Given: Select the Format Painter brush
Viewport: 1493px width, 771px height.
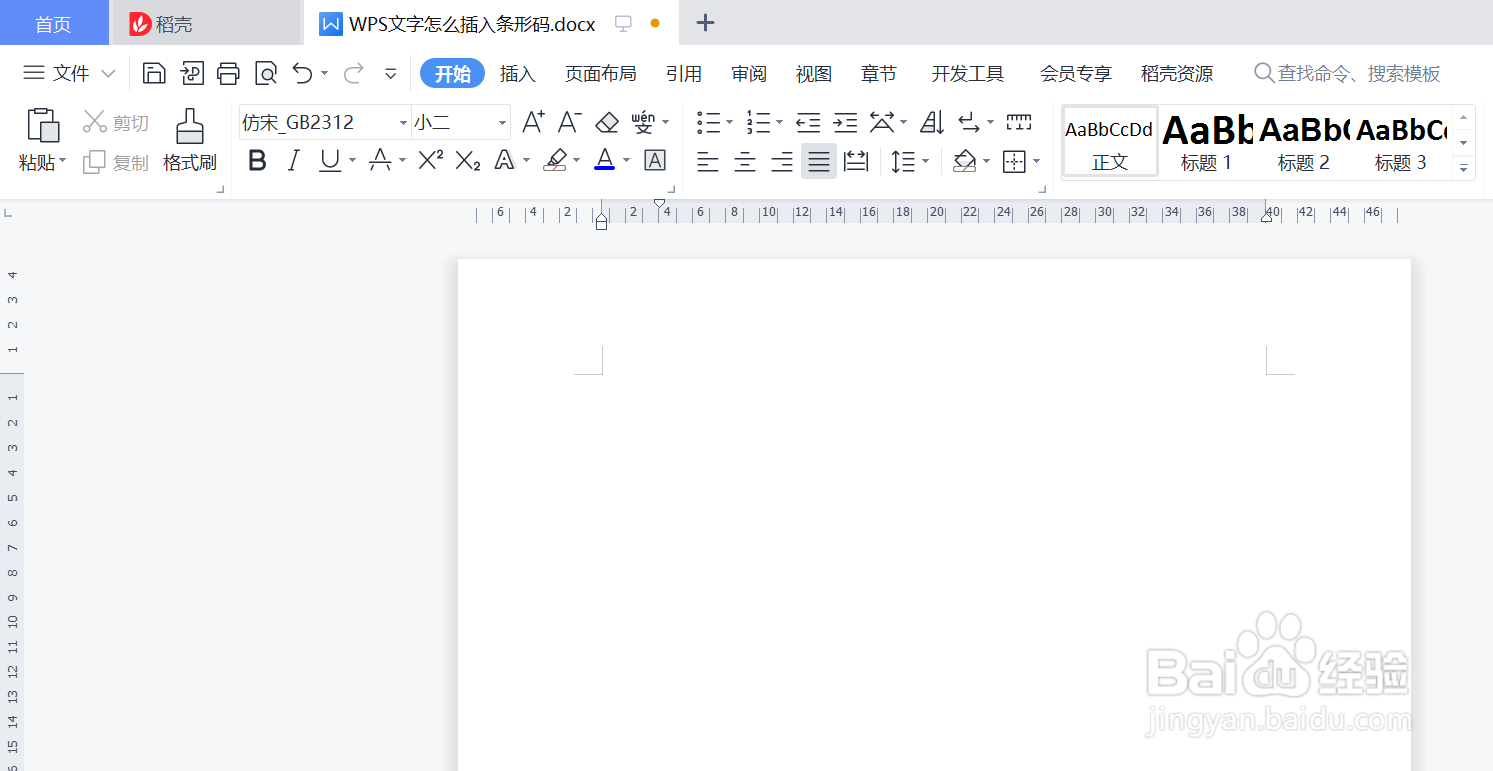Looking at the screenshot, I should click(190, 126).
